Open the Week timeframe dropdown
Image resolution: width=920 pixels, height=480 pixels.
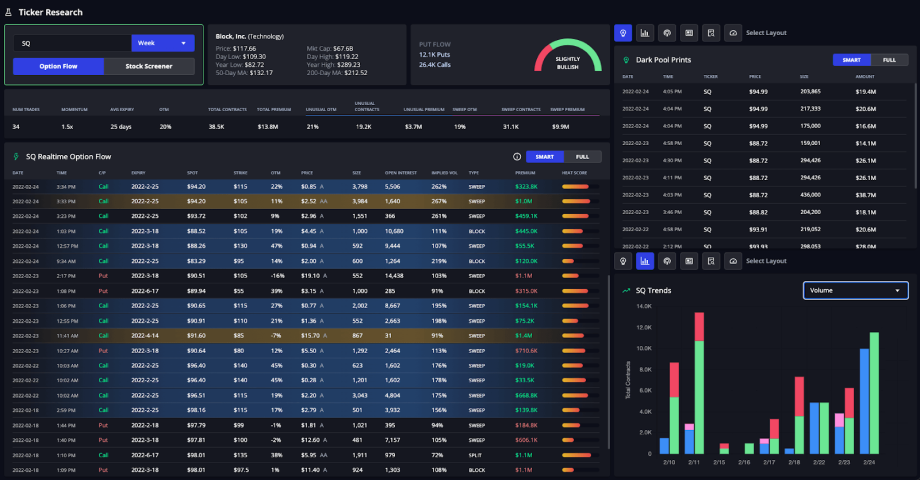pos(163,43)
